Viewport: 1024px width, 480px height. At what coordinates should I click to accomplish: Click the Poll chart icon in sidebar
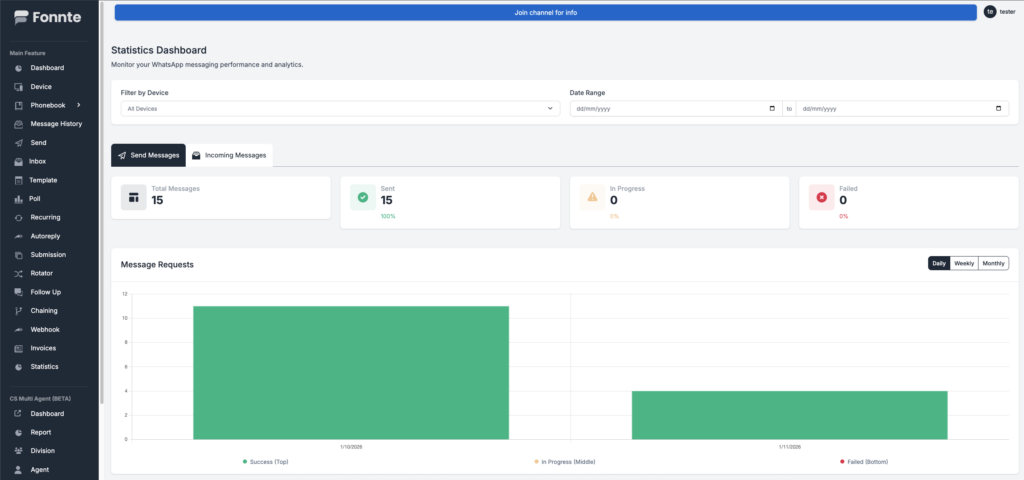tap(19, 199)
